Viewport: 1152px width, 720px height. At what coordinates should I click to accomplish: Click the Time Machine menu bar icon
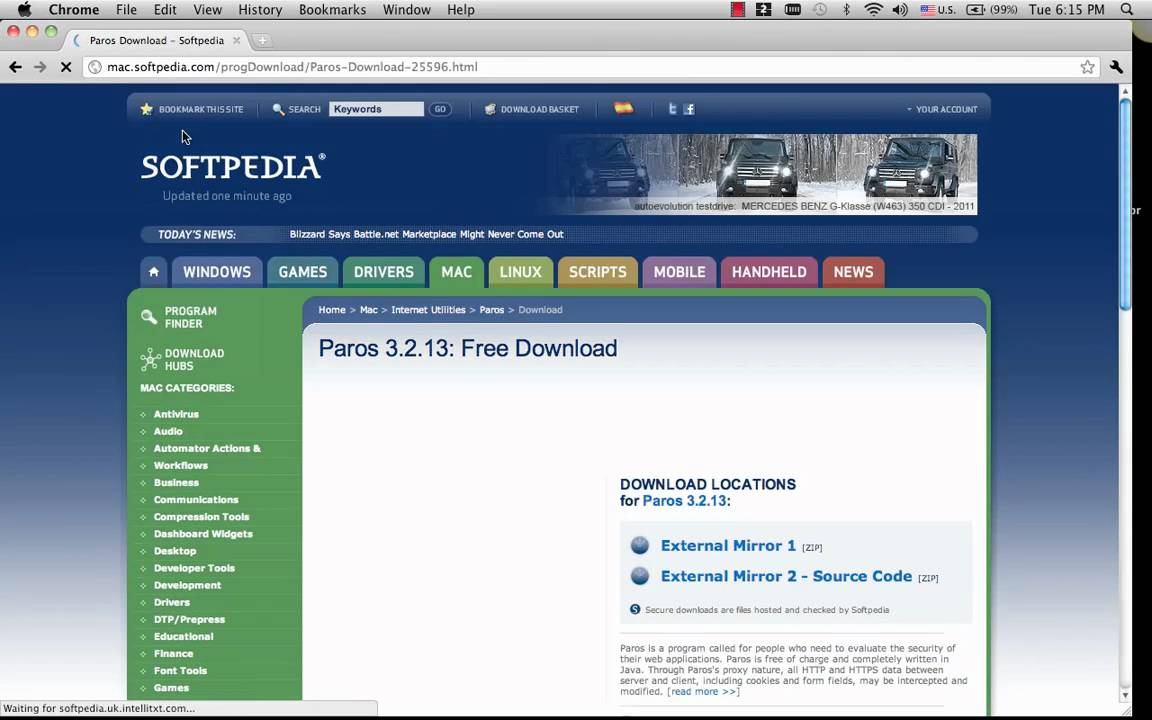(819, 10)
